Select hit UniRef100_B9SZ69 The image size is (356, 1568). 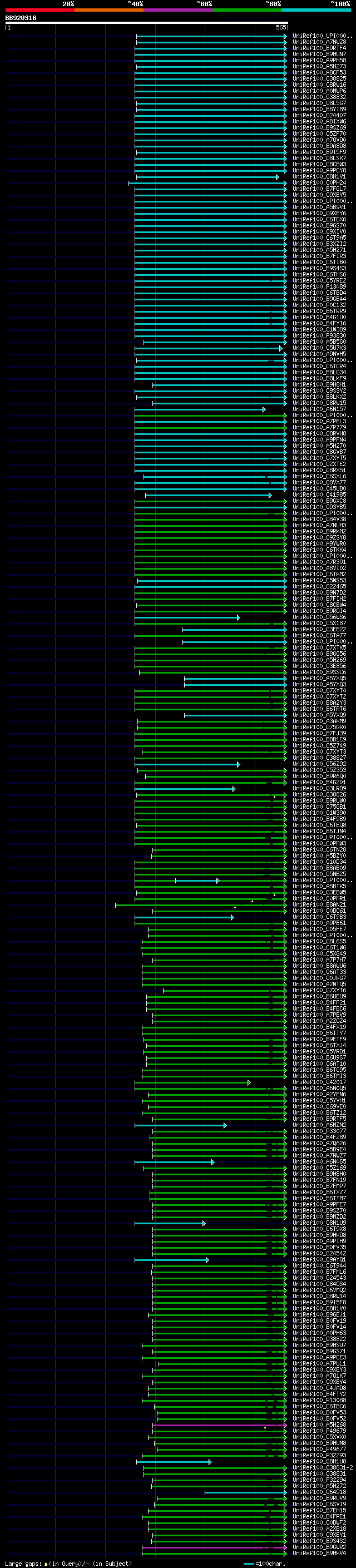tap(319, 128)
